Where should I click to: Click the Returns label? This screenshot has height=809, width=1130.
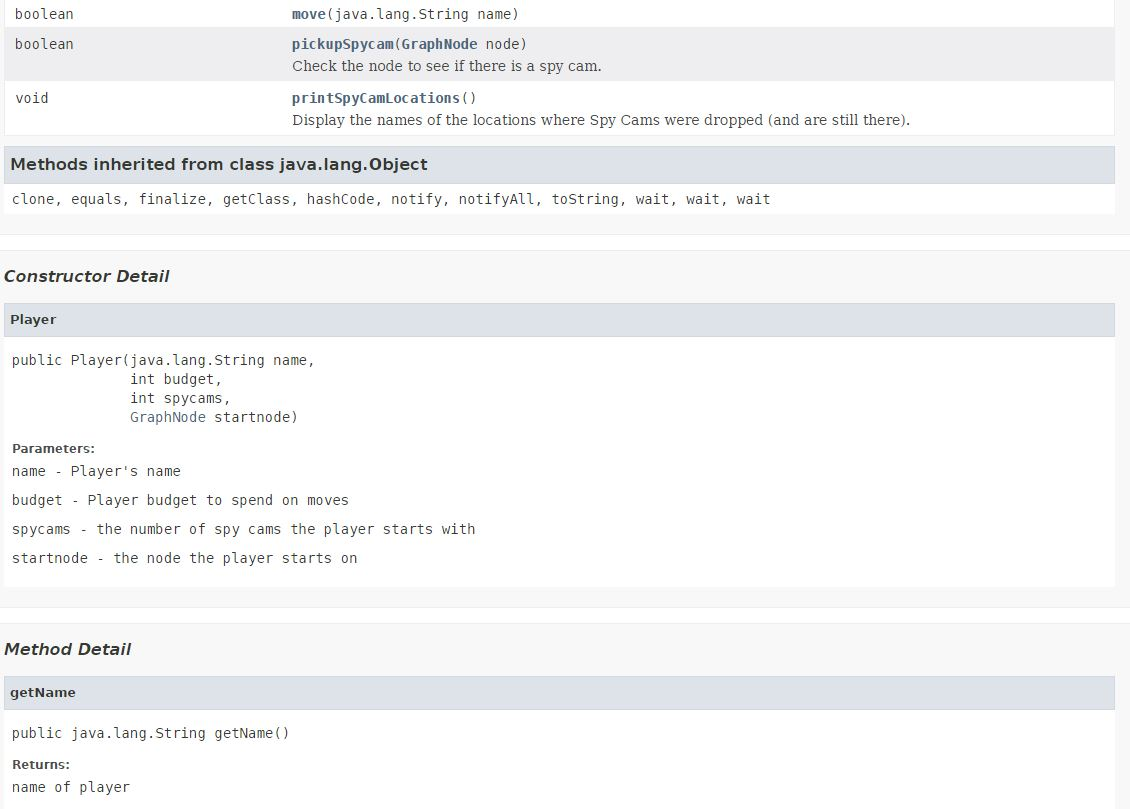[x=41, y=764]
